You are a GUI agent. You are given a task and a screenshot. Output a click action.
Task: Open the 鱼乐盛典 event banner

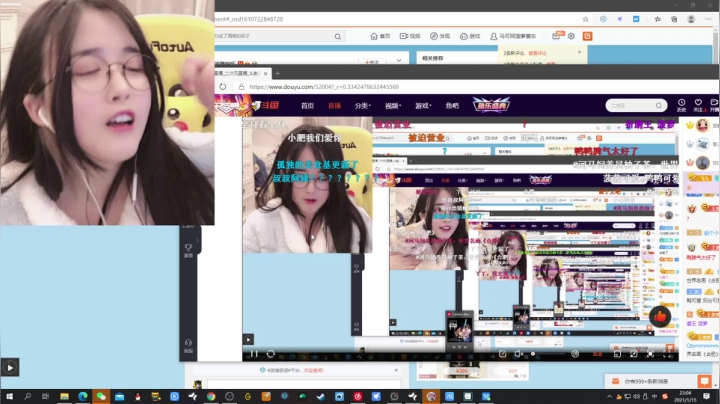click(x=491, y=105)
